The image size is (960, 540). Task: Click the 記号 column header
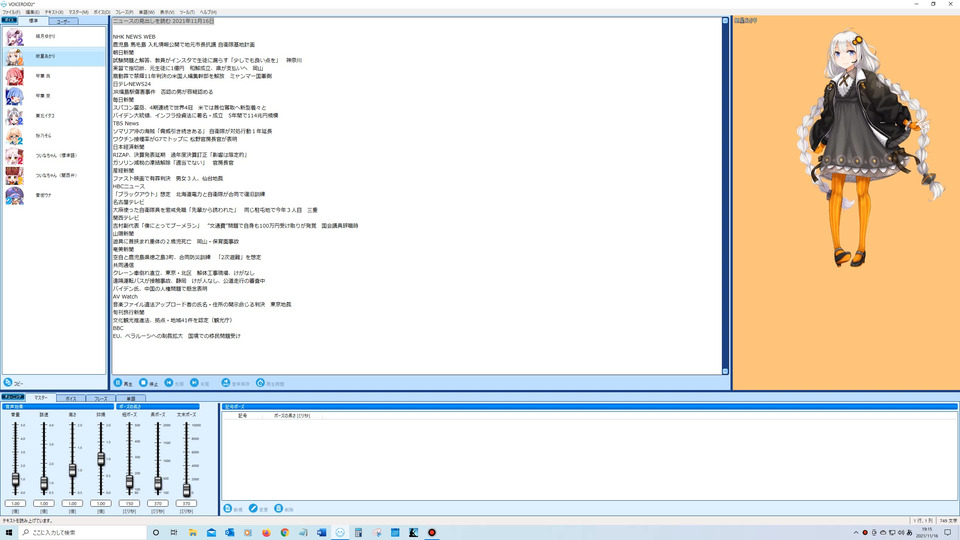pos(242,416)
